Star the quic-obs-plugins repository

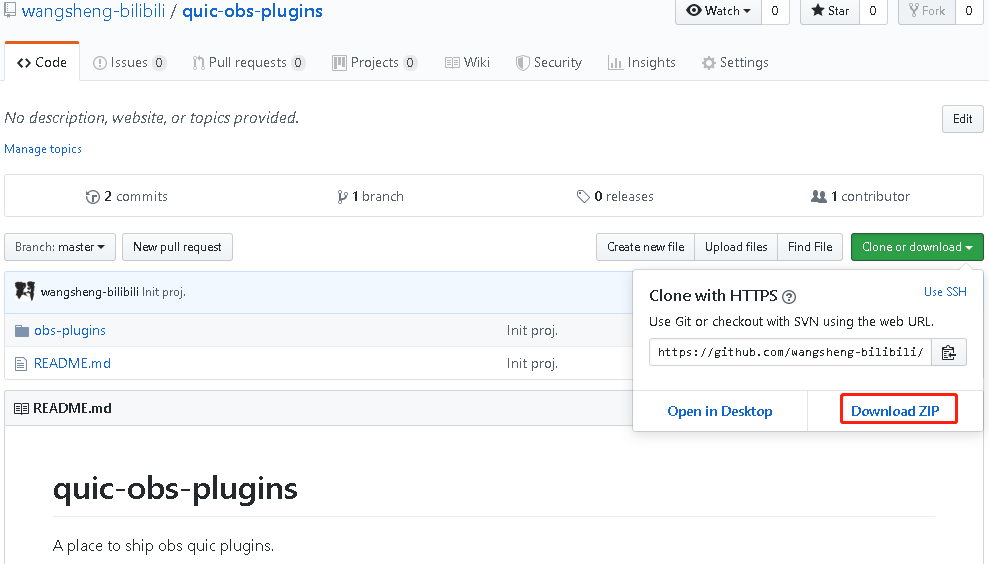pos(830,11)
